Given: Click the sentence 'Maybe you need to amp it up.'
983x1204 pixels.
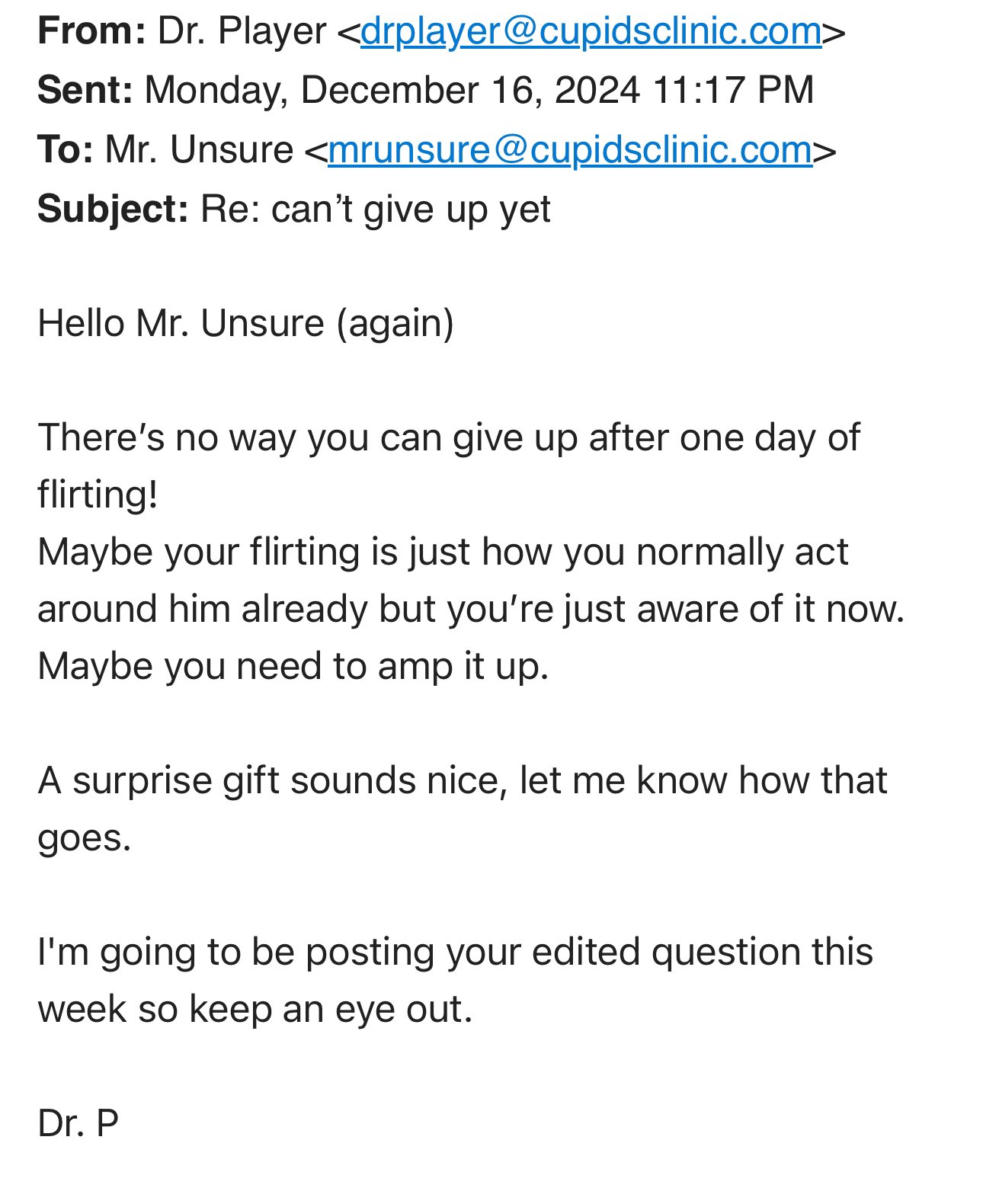Looking at the screenshot, I should click(x=293, y=667).
